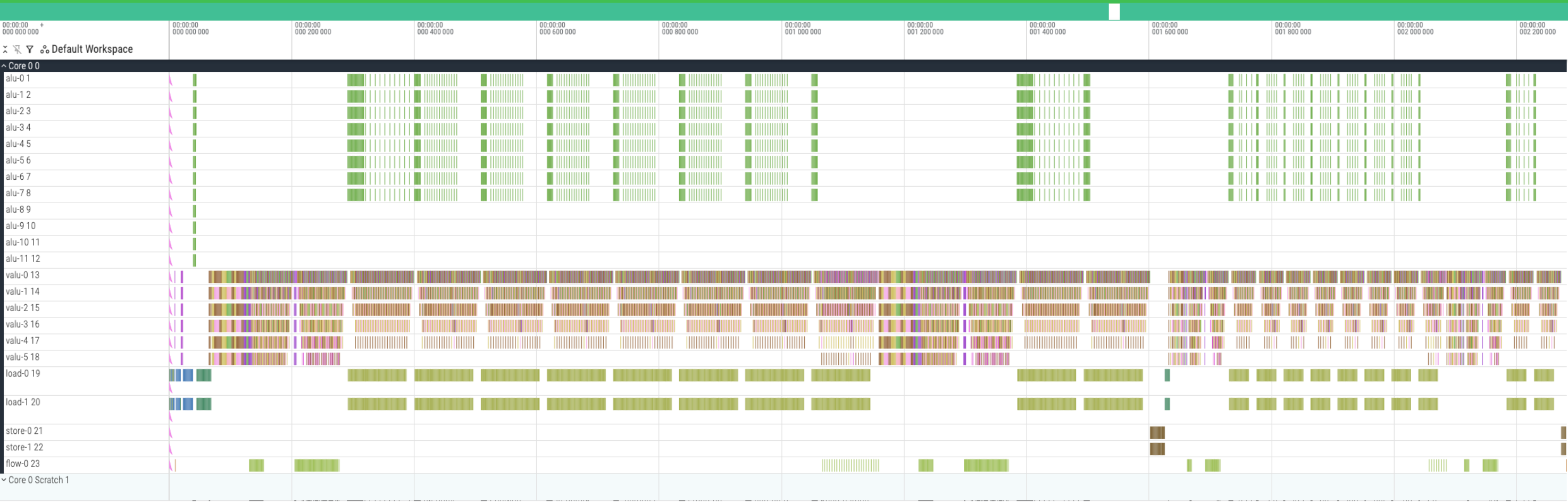Select the store-0 21 track label
The width and height of the screenshot is (1568, 502).
(x=24, y=431)
